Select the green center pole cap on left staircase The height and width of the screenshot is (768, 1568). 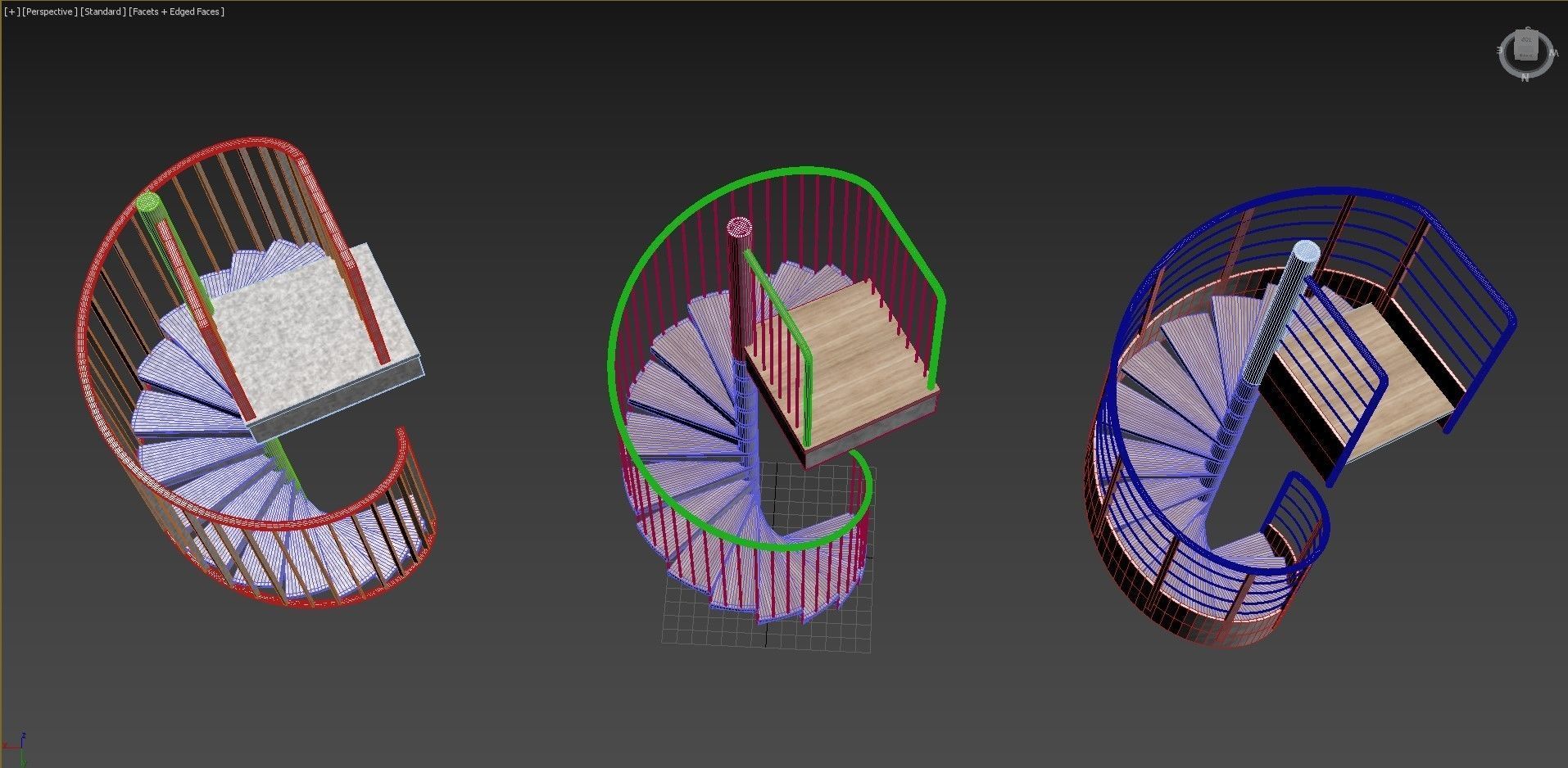[x=148, y=201]
